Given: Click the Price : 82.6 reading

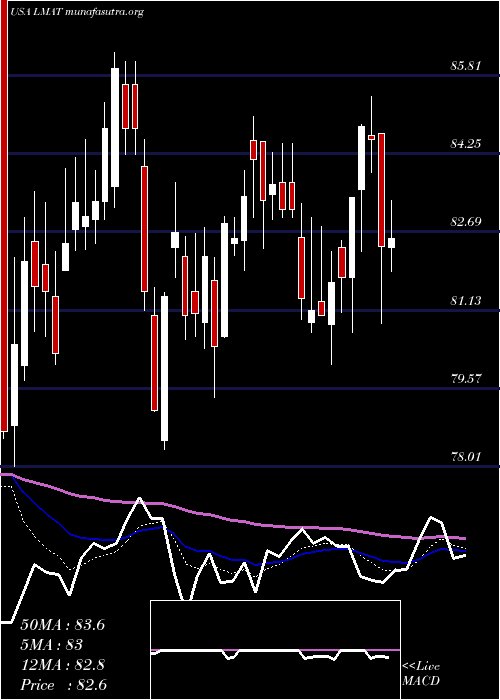Looking at the screenshot, I should (x=63, y=685).
